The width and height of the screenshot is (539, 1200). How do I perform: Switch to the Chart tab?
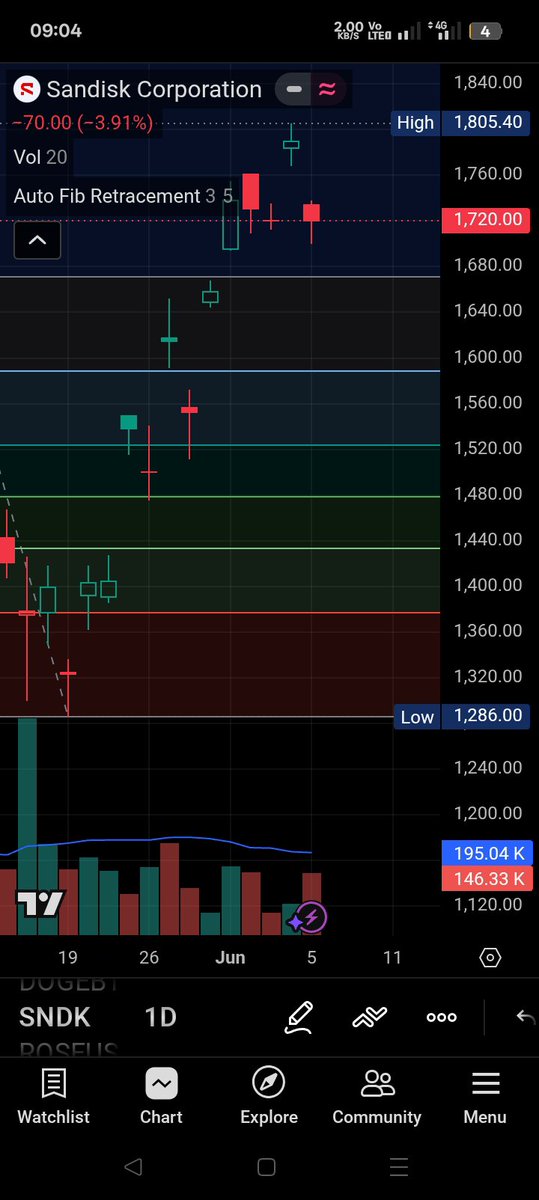pyautogui.click(x=161, y=1097)
